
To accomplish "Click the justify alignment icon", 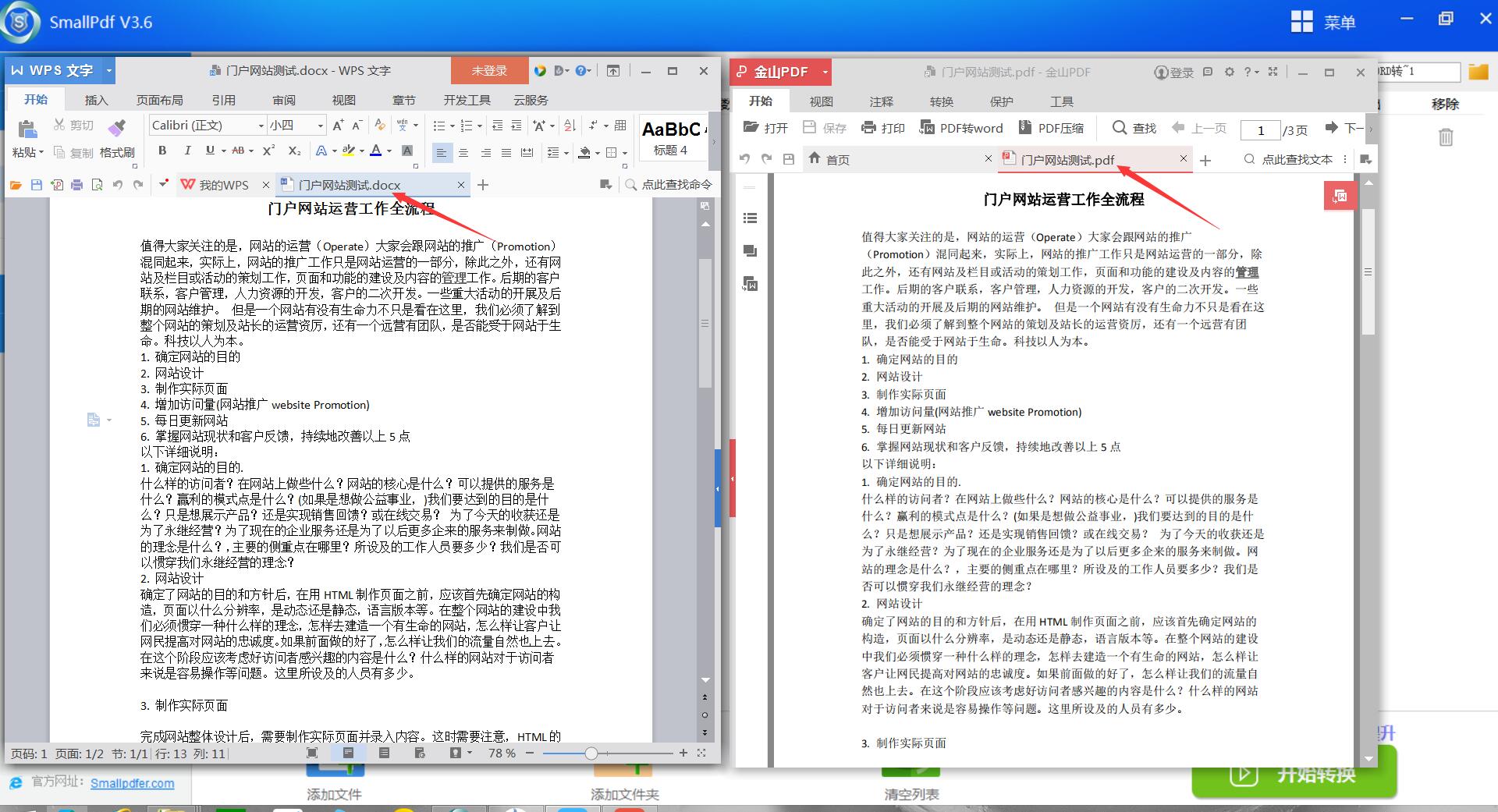I will pyautogui.click(x=506, y=153).
